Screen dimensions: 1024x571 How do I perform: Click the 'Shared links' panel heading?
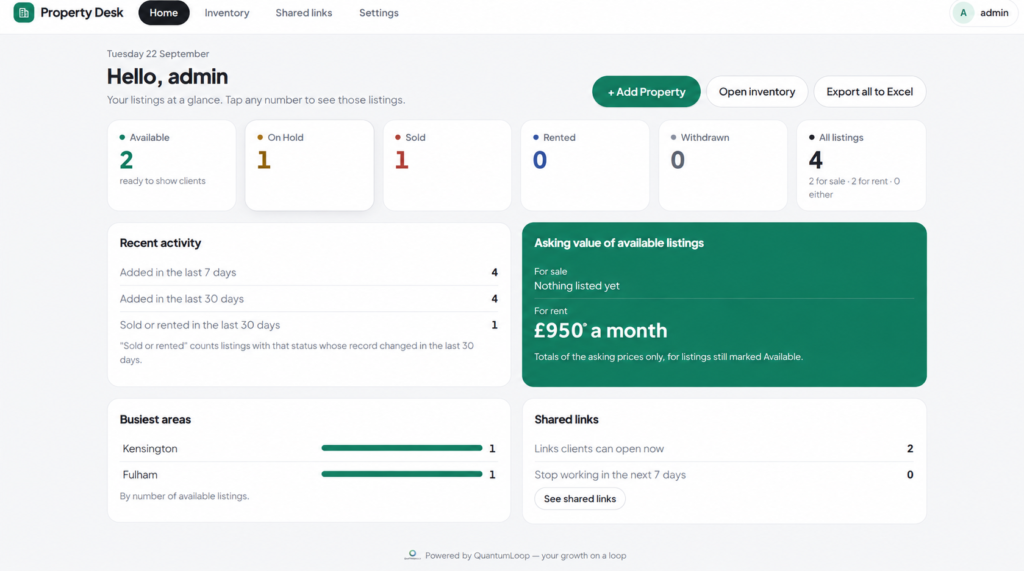(566, 419)
